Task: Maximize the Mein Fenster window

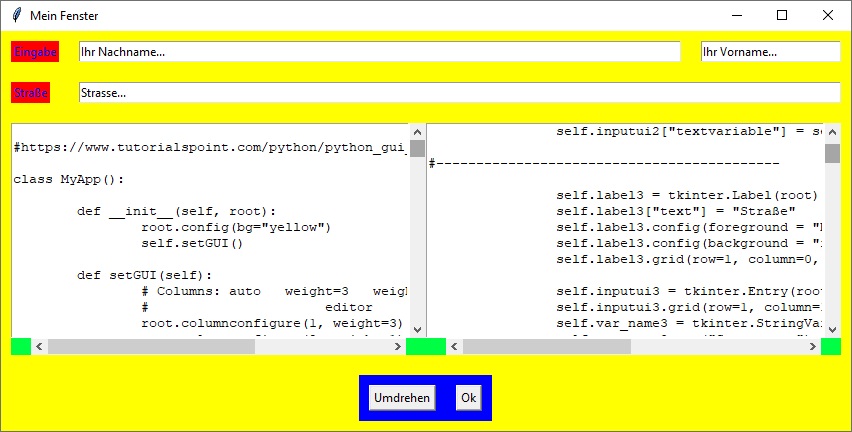Action: 782,15
